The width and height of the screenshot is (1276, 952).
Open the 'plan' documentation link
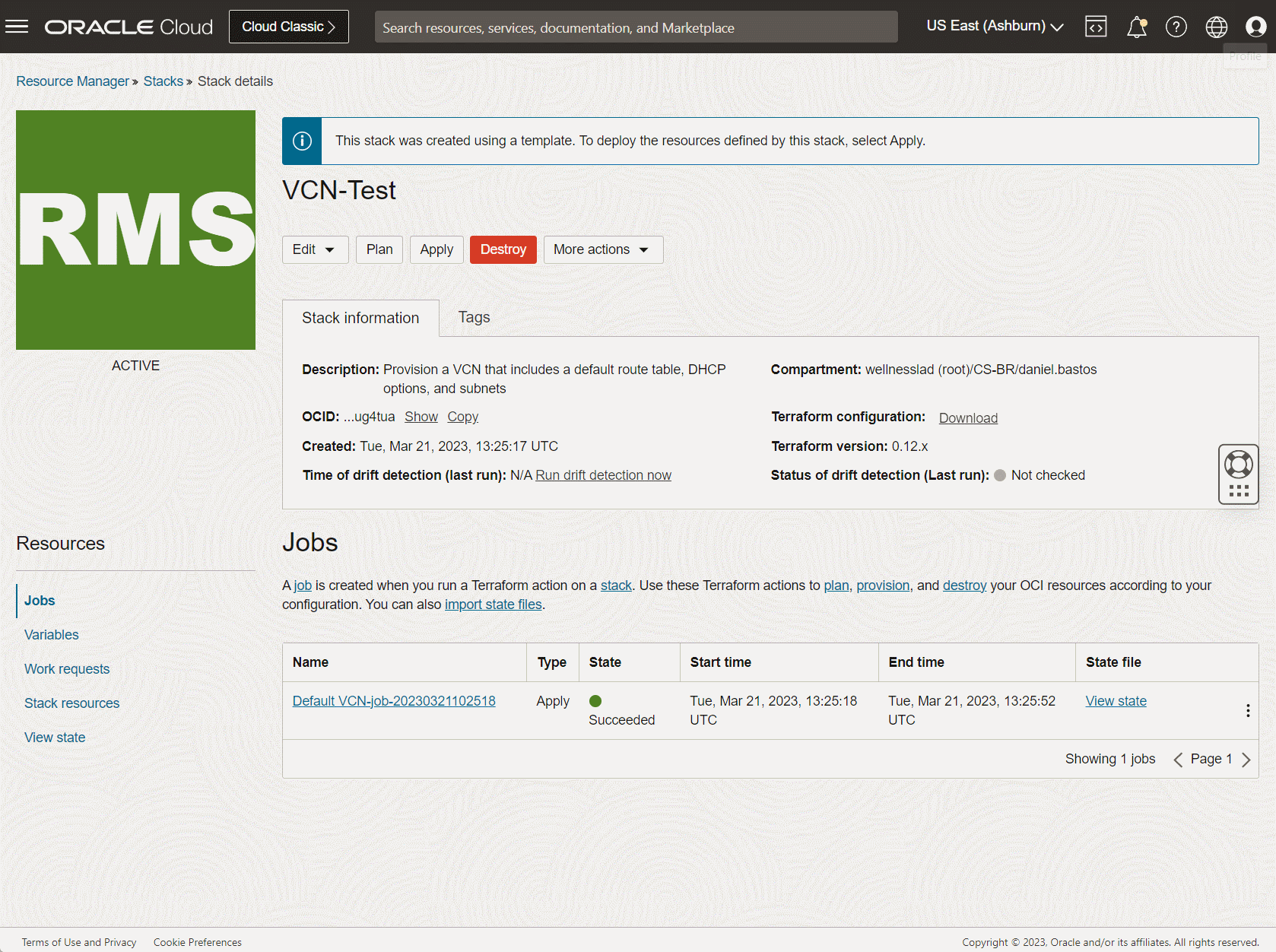pyautogui.click(x=836, y=585)
